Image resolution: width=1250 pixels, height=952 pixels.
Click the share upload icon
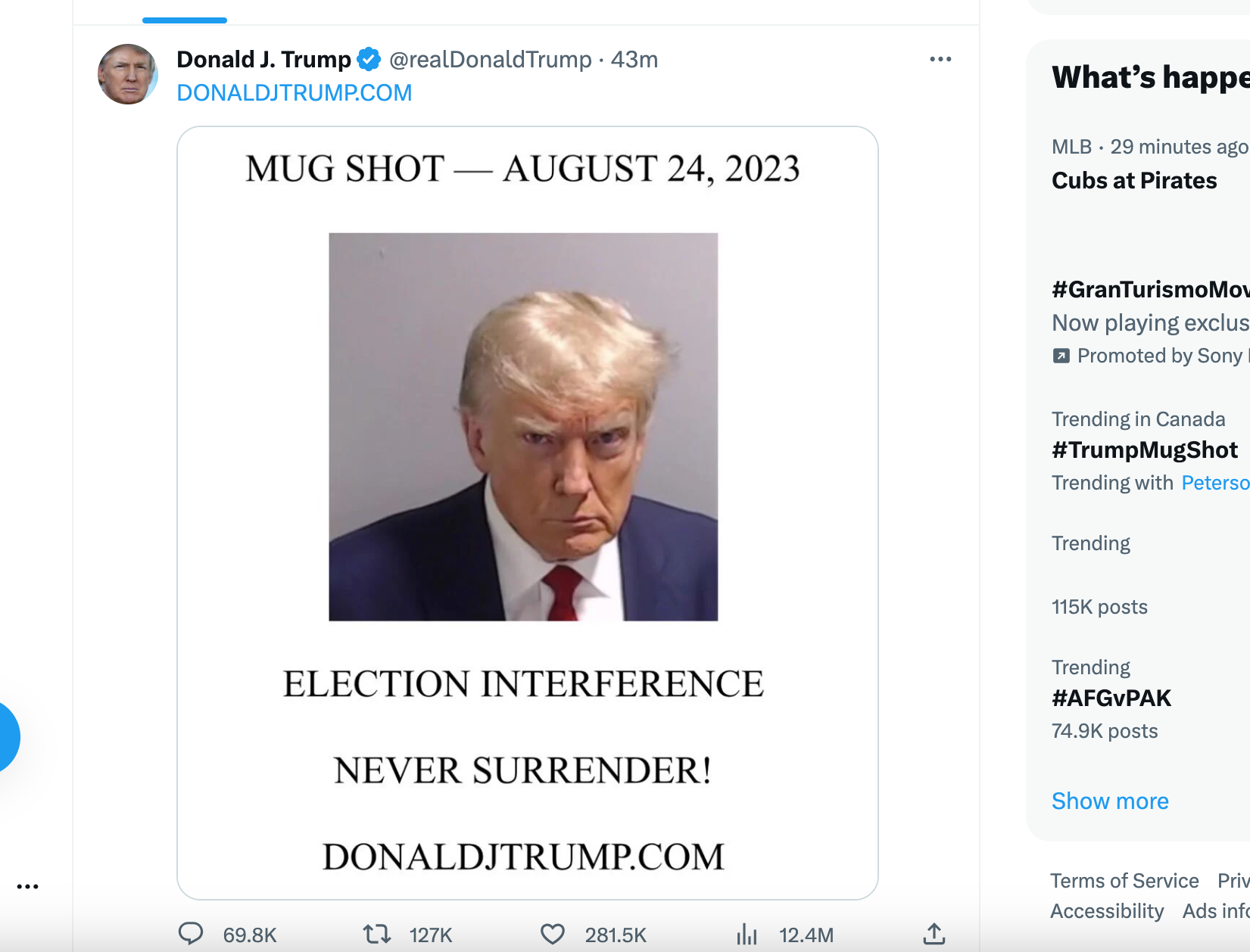934,934
